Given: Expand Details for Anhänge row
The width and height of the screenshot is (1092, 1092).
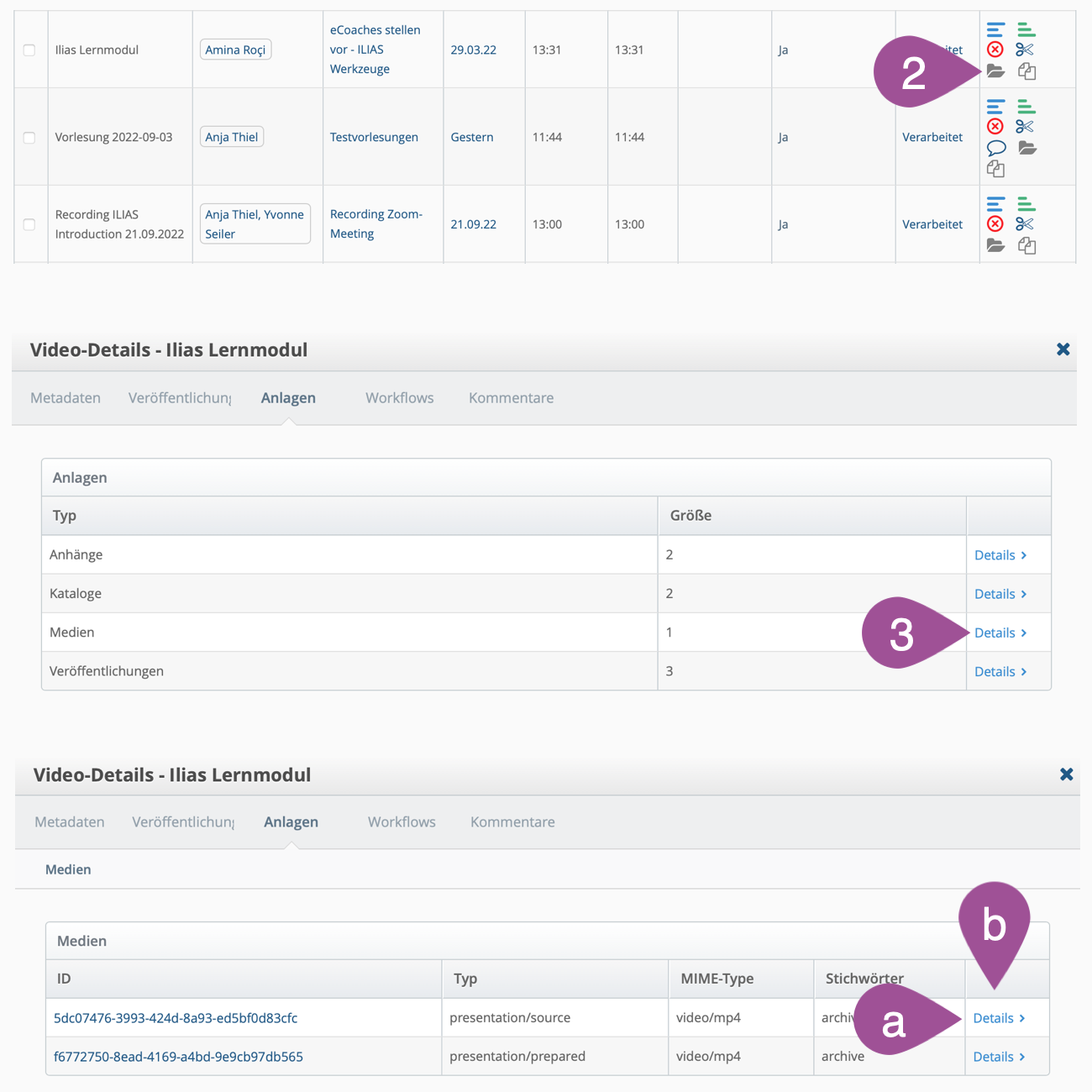Looking at the screenshot, I should (x=1000, y=555).
